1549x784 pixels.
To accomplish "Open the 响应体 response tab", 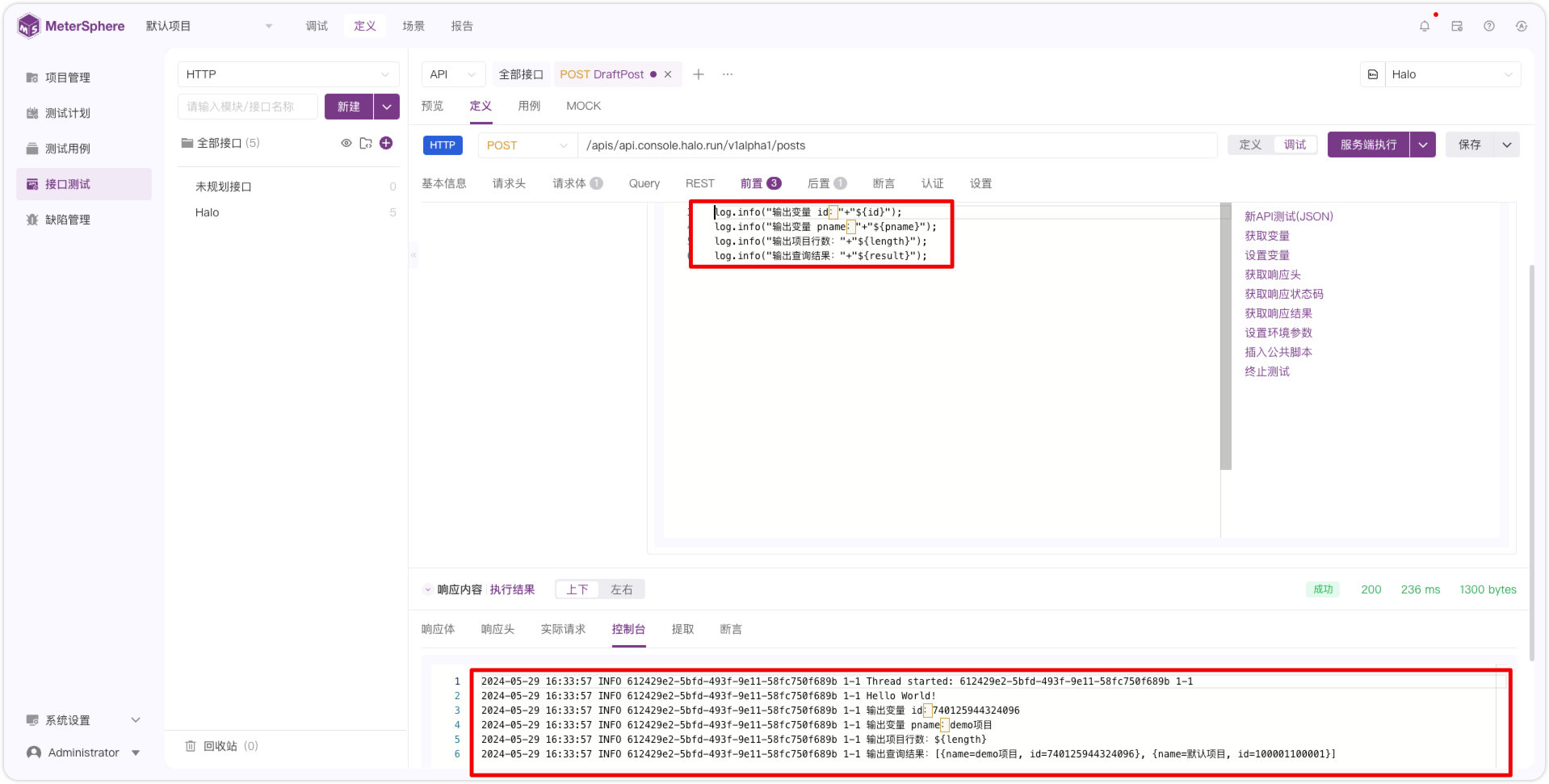I will coord(438,629).
